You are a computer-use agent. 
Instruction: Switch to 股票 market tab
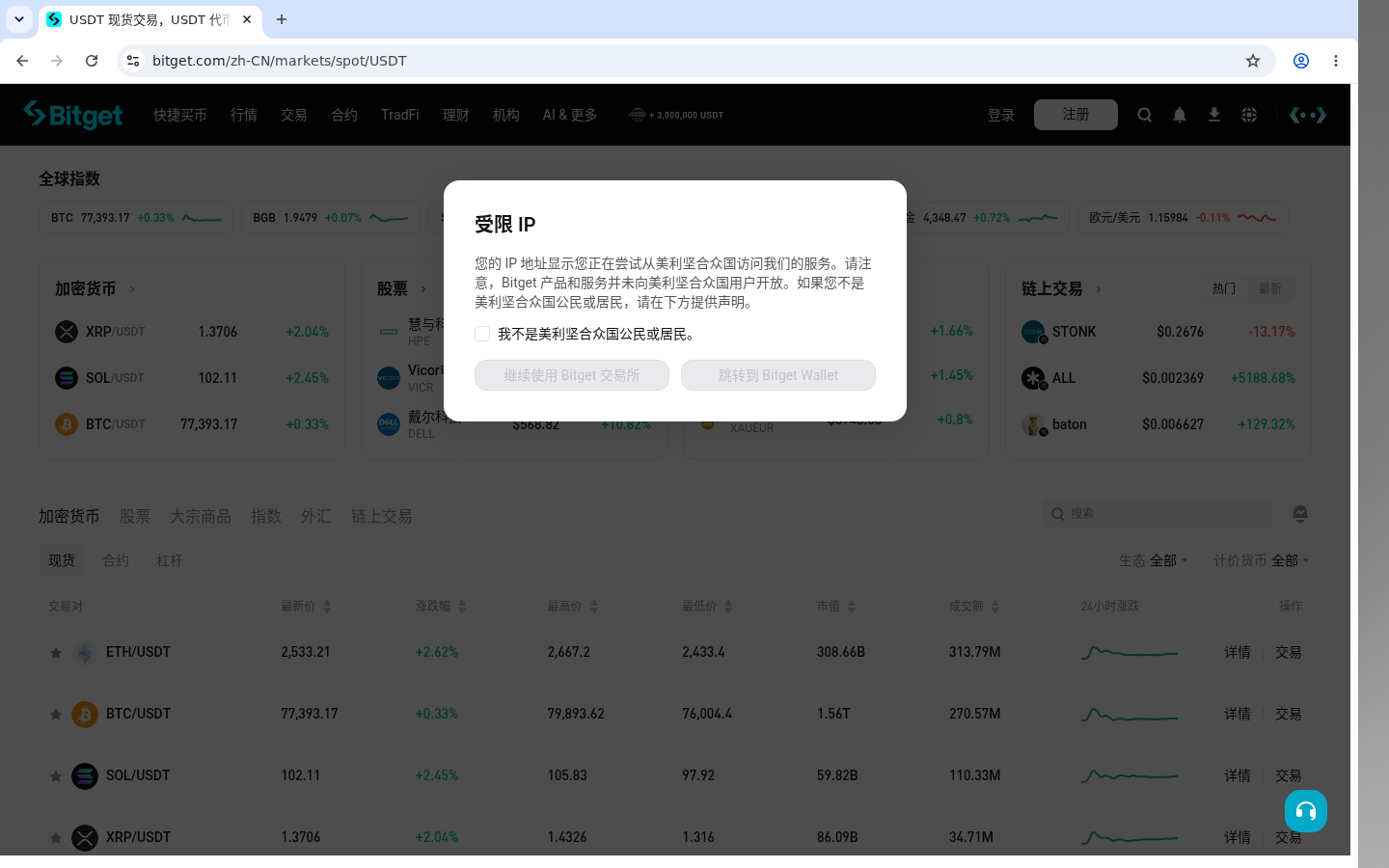[x=135, y=516]
